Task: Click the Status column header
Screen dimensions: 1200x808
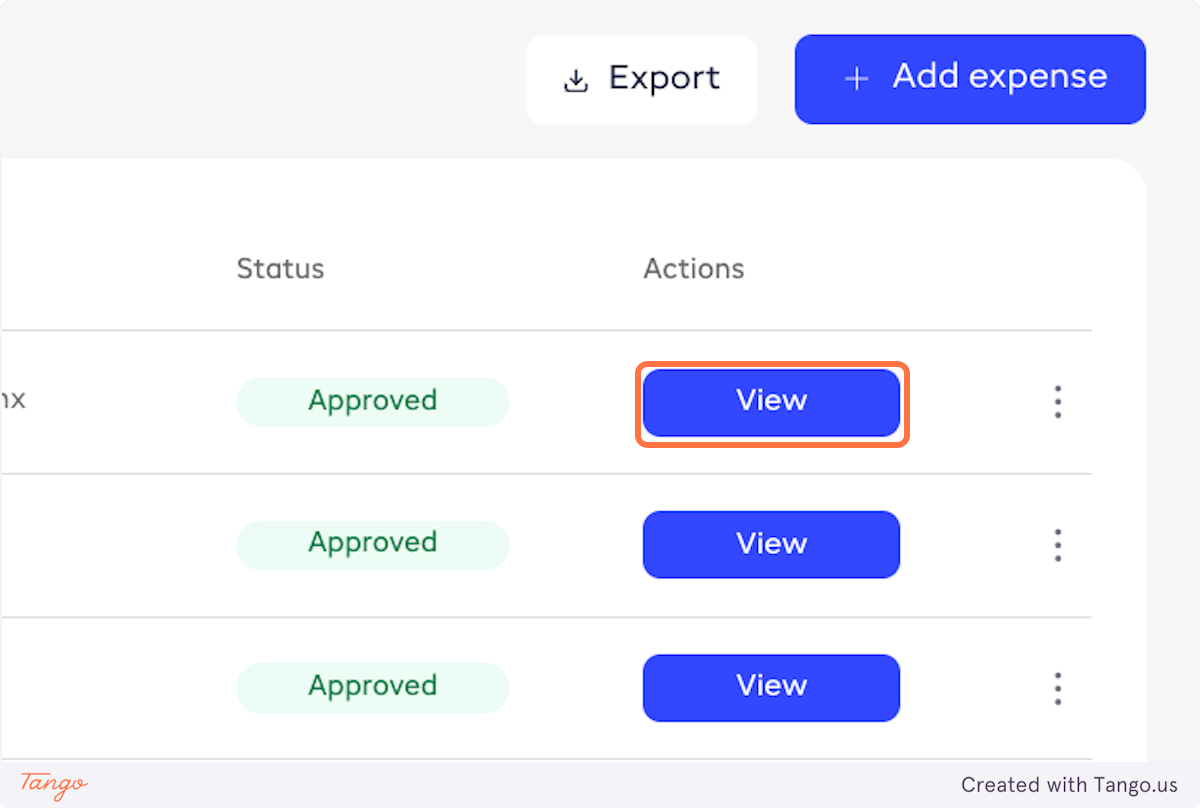Action: pyautogui.click(x=280, y=269)
